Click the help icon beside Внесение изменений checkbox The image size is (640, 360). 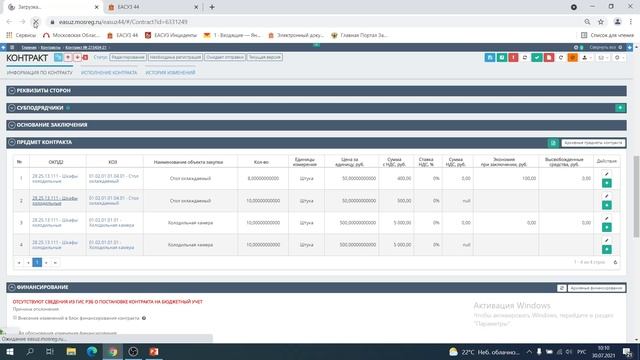(x=144, y=318)
